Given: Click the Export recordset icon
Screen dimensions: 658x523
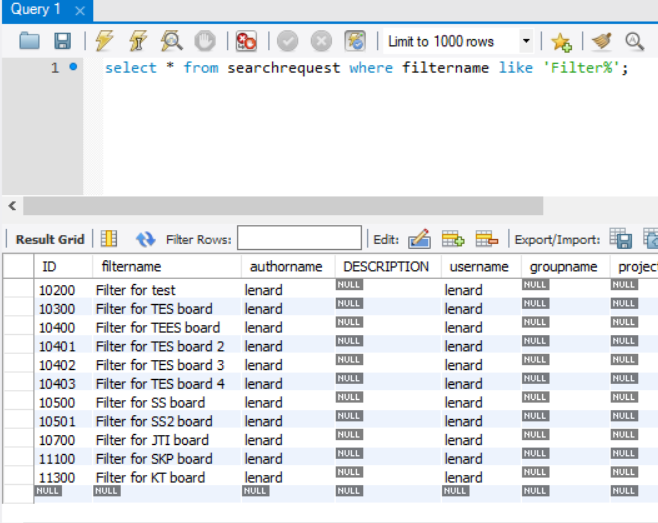Looking at the screenshot, I should tap(621, 239).
